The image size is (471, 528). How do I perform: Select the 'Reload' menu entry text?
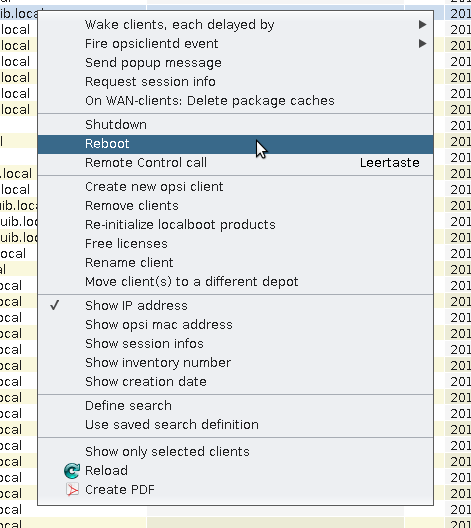pyautogui.click(x=106, y=470)
